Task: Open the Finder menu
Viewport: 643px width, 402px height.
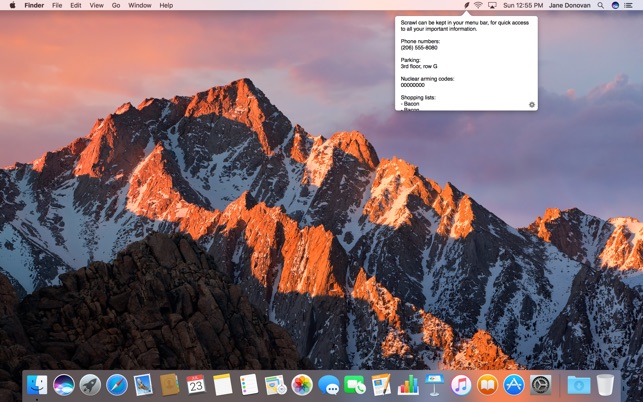Action: 34,5
